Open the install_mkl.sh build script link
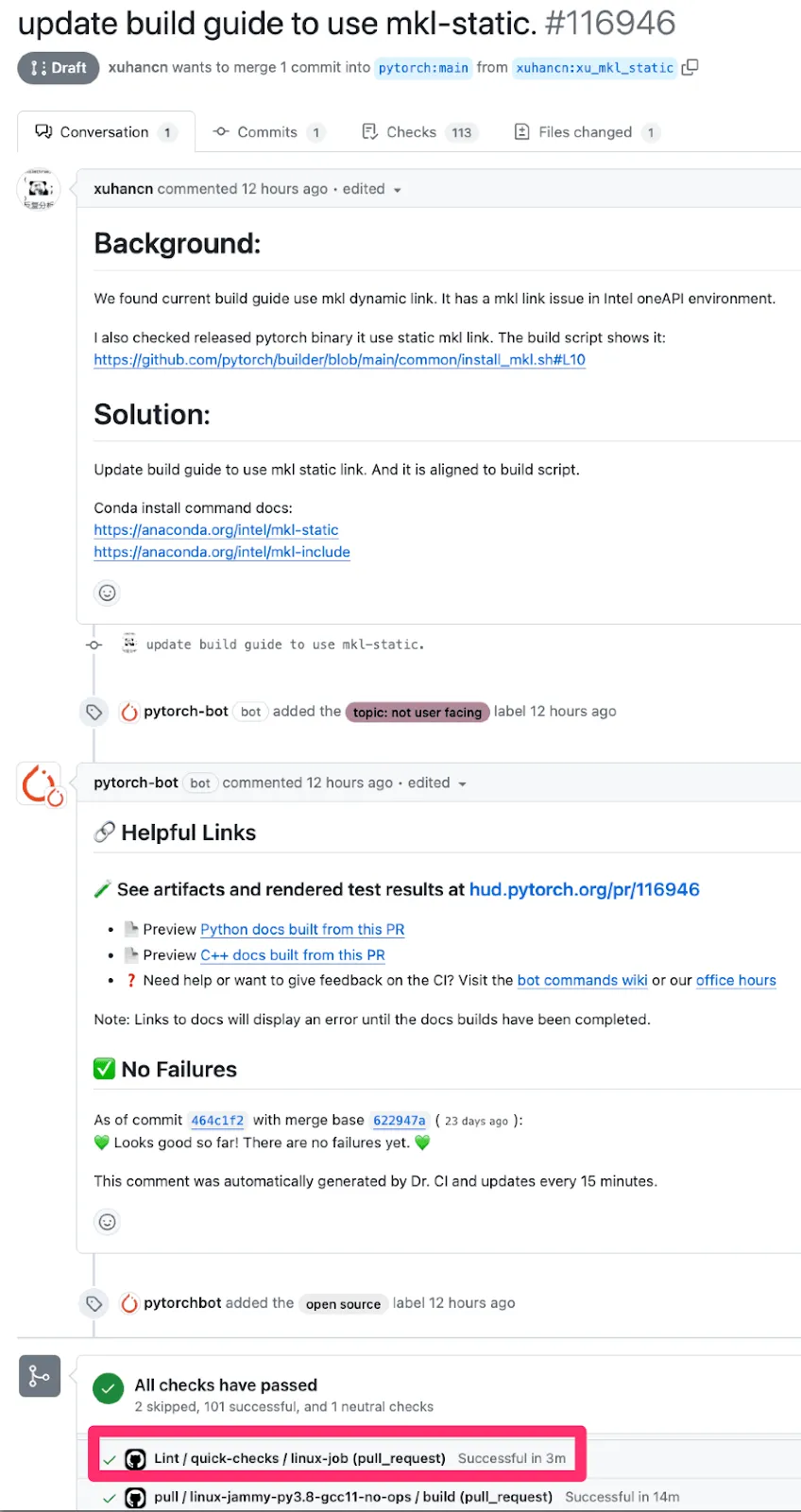 pos(339,360)
